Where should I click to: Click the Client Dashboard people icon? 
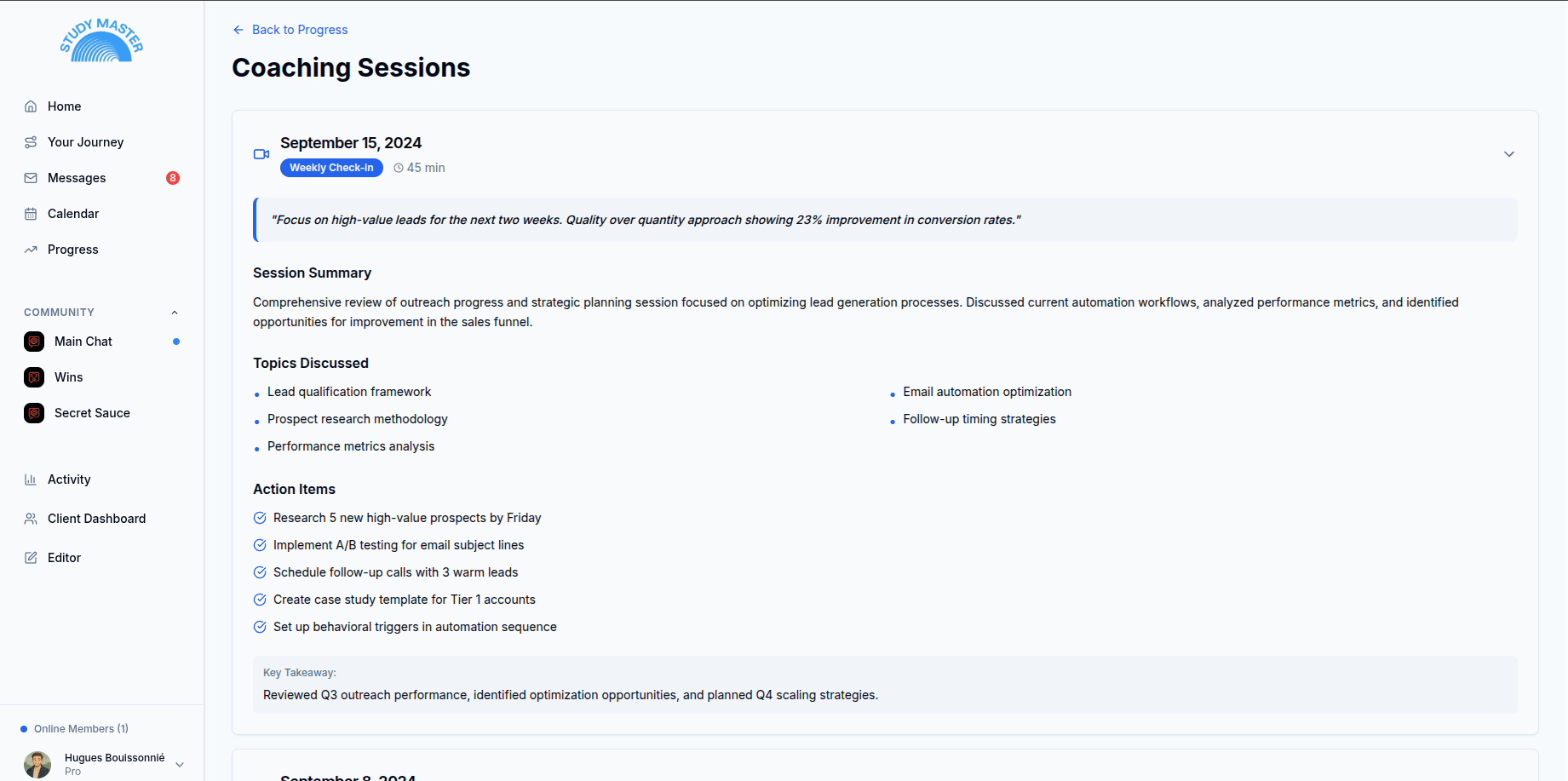(31, 519)
